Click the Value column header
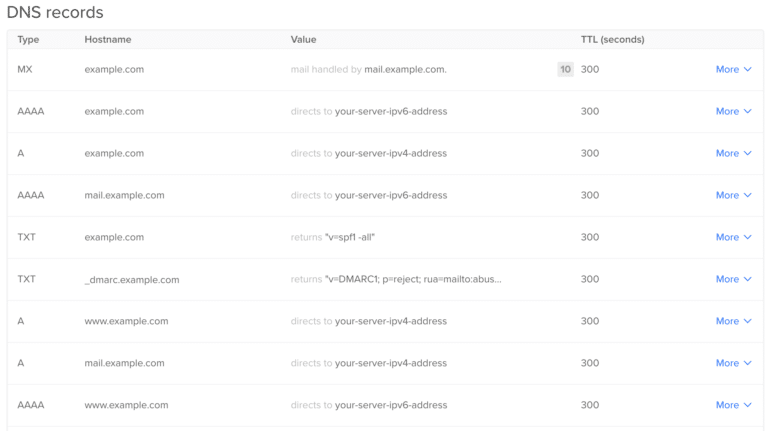Viewport: 768px width, 431px height. coord(303,40)
